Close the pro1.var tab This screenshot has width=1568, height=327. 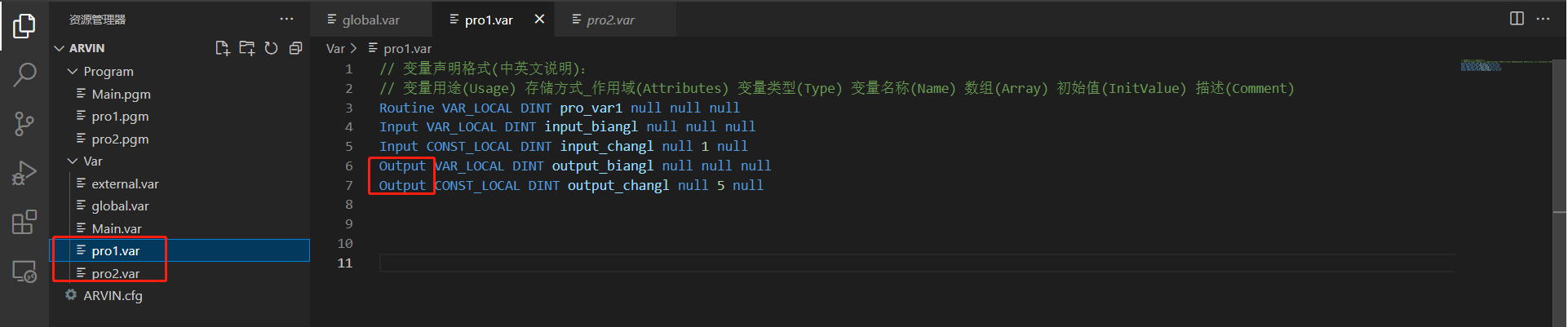(539, 19)
